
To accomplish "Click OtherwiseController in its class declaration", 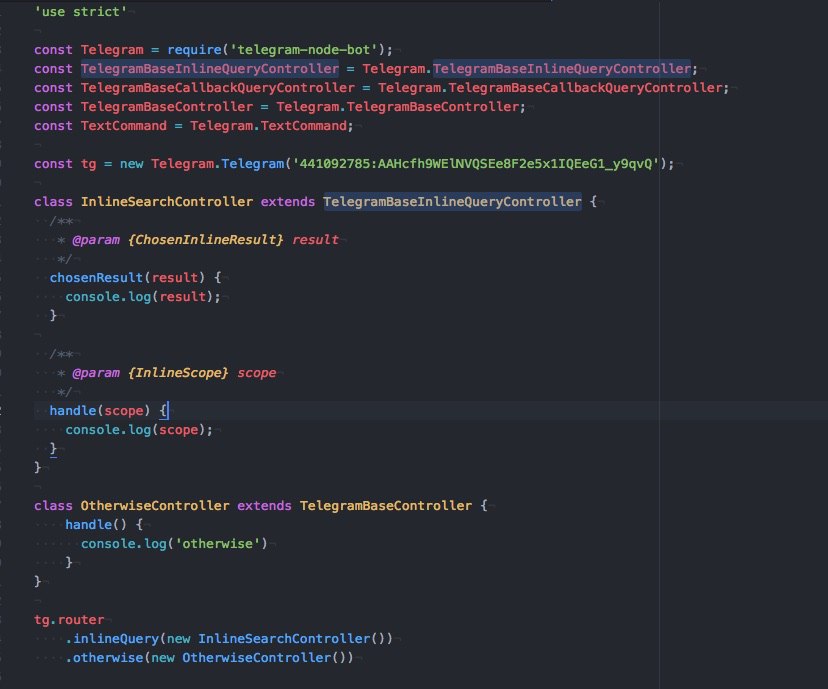I will (155, 506).
